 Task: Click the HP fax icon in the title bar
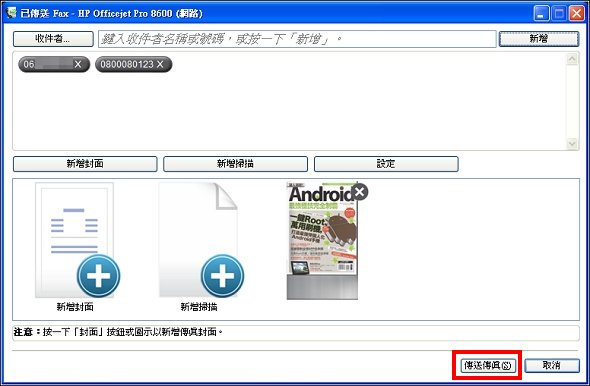point(12,13)
